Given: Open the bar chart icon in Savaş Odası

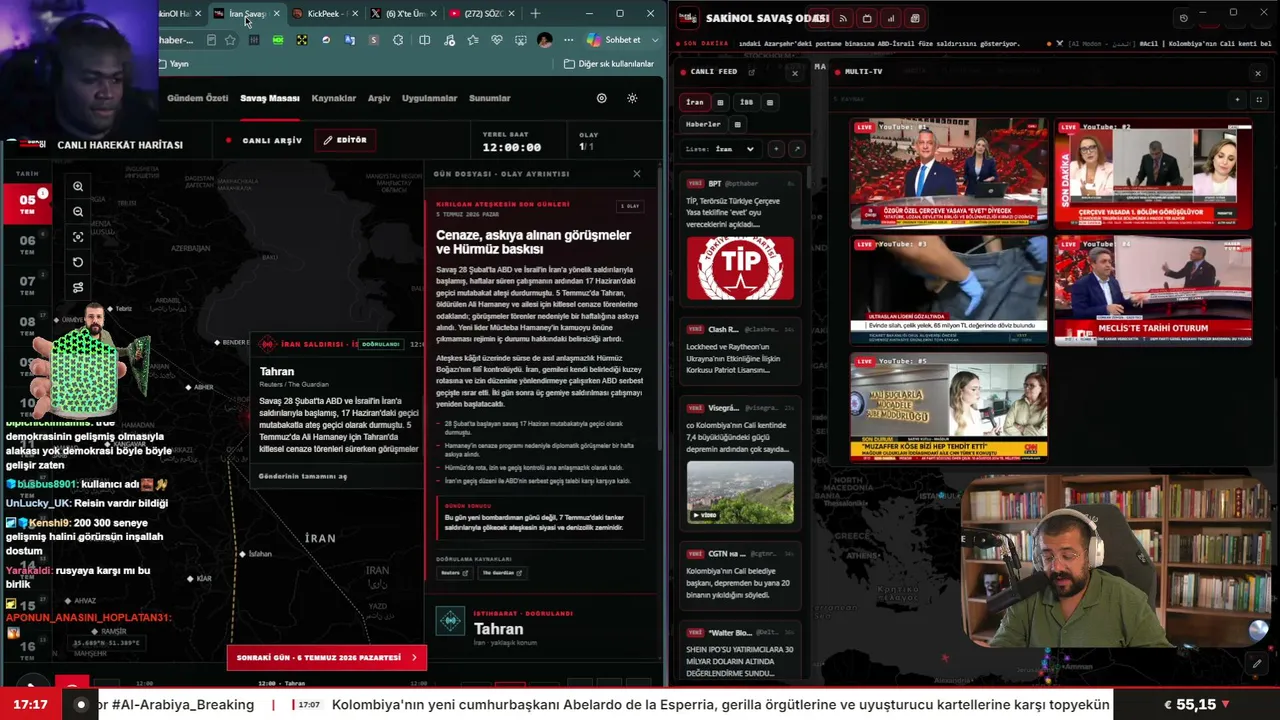Looking at the screenshot, I should tap(891, 19).
